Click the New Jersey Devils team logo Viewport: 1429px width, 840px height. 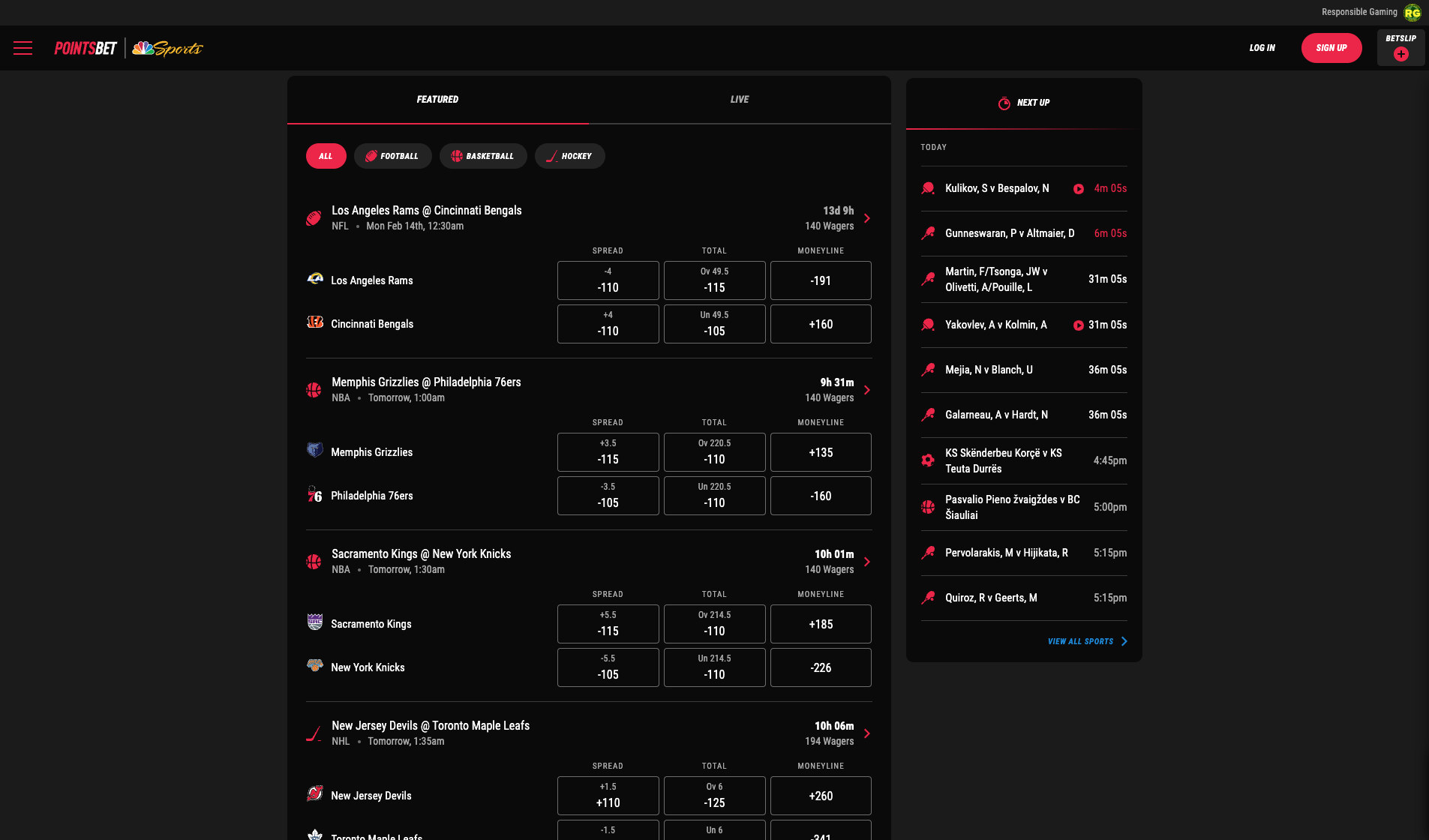click(315, 793)
